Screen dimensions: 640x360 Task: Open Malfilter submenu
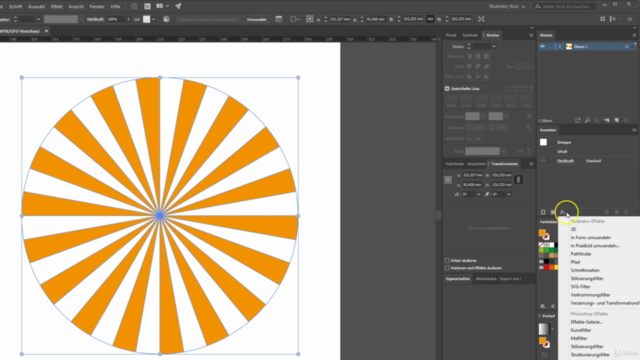(579, 338)
